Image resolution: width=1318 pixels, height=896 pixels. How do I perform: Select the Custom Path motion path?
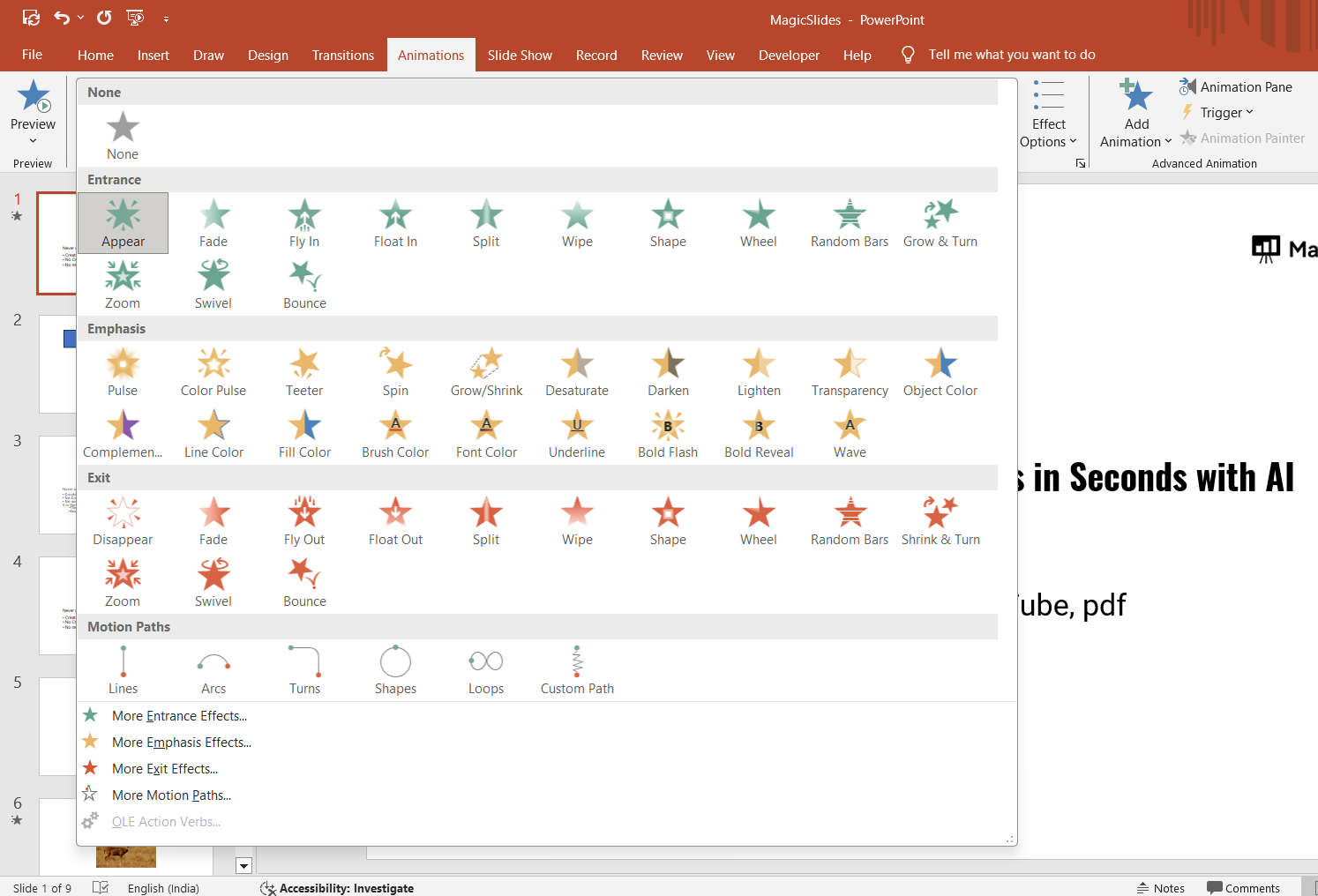tap(577, 670)
